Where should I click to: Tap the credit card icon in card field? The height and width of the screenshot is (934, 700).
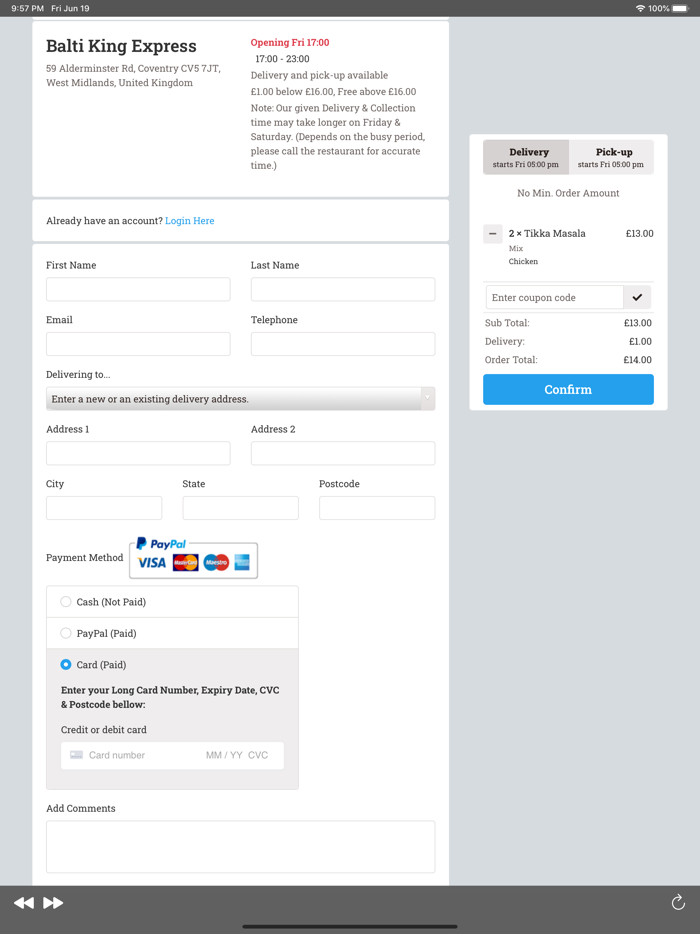tap(77, 755)
